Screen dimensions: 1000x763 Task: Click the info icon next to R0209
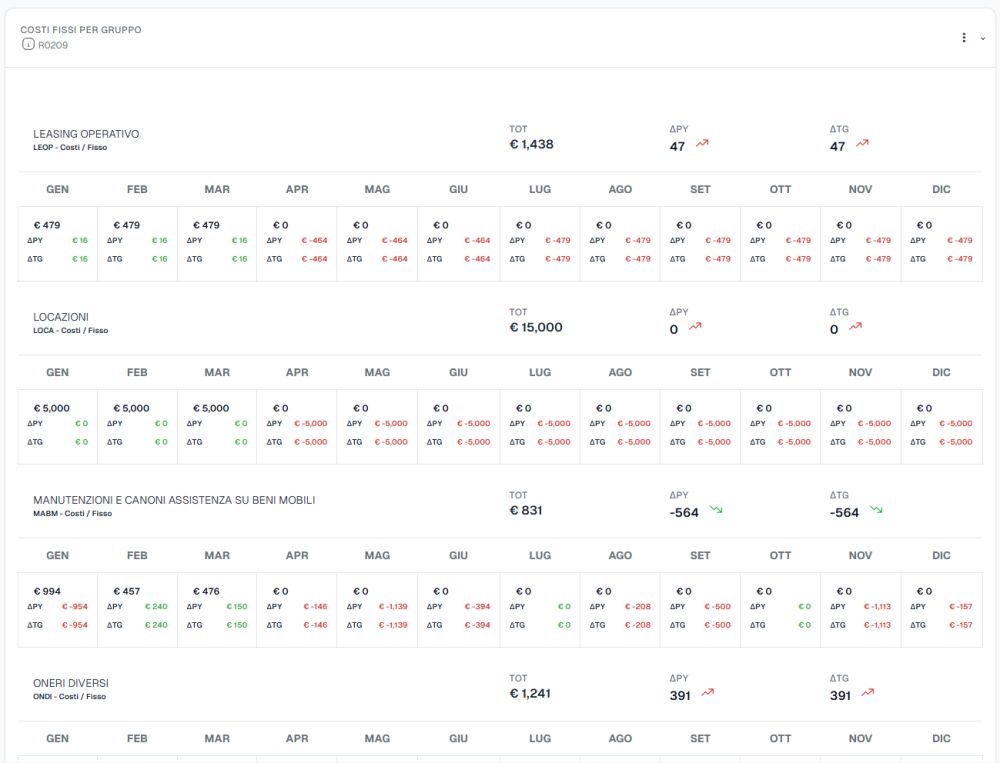tap(28, 44)
